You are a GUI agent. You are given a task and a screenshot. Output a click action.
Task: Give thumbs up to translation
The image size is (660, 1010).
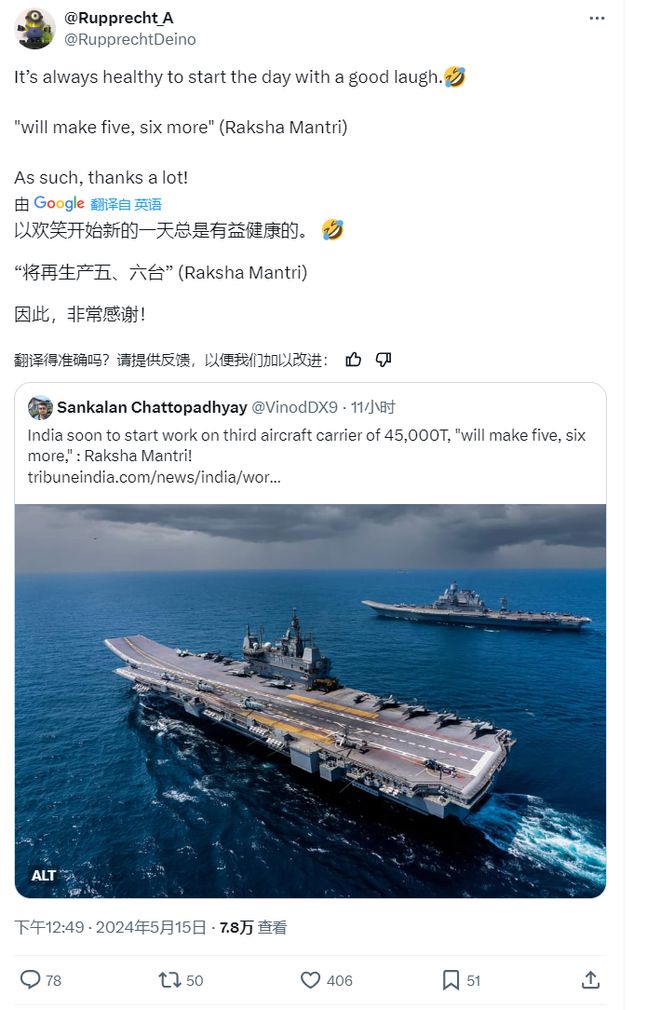coord(353,359)
